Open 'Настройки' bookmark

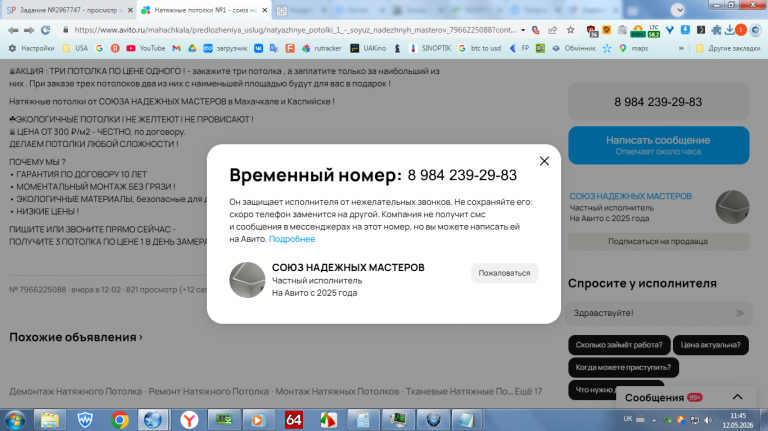click(x=31, y=48)
